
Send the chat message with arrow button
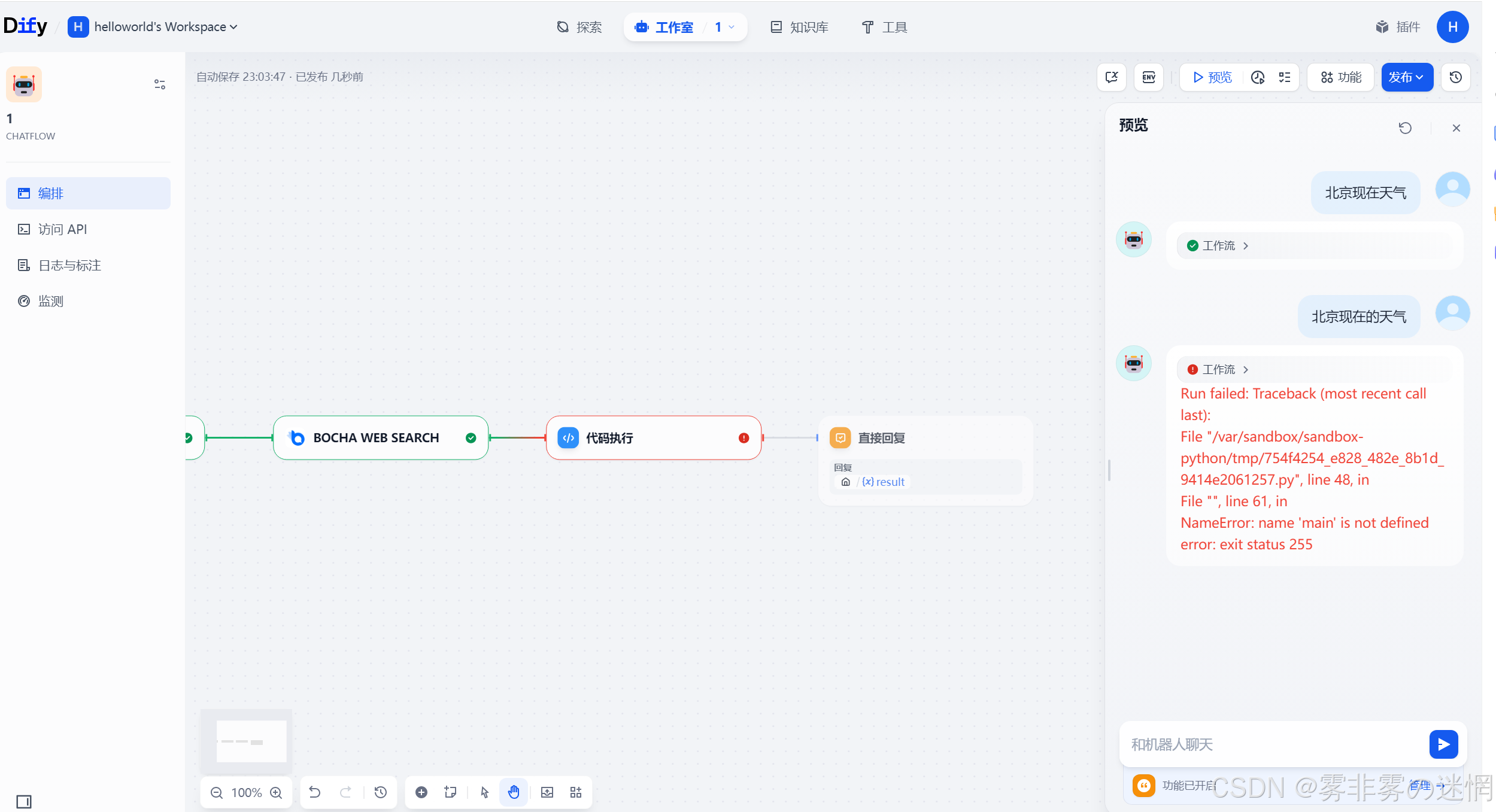click(x=1443, y=744)
